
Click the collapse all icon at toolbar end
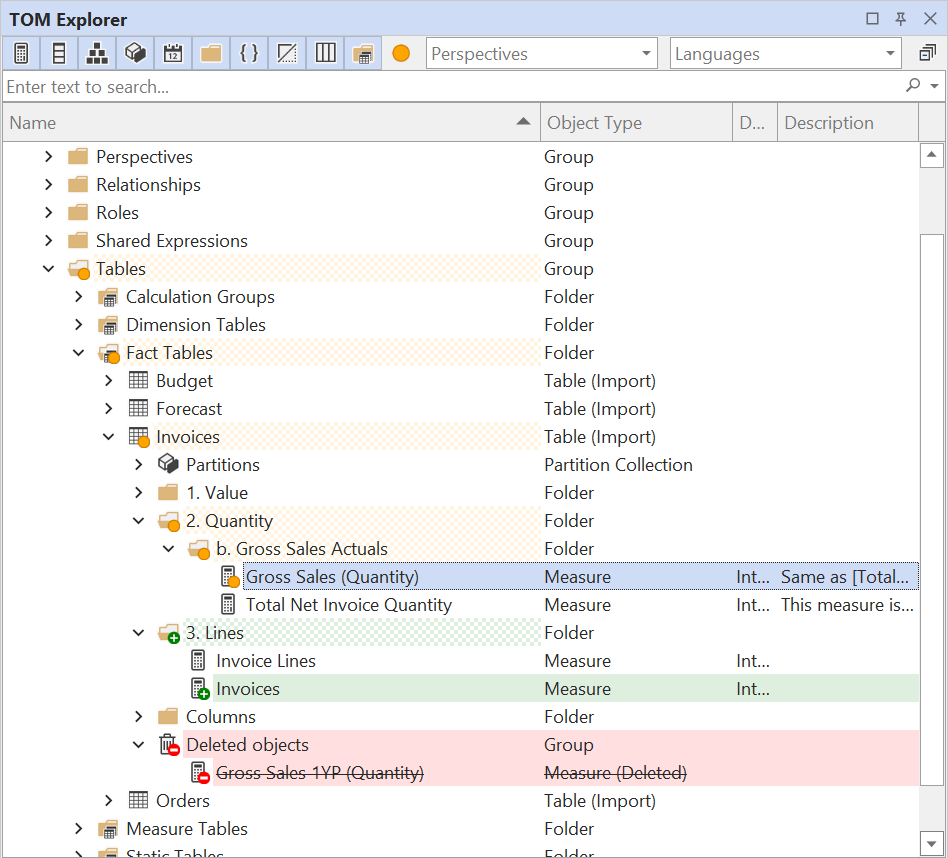[x=927, y=53]
